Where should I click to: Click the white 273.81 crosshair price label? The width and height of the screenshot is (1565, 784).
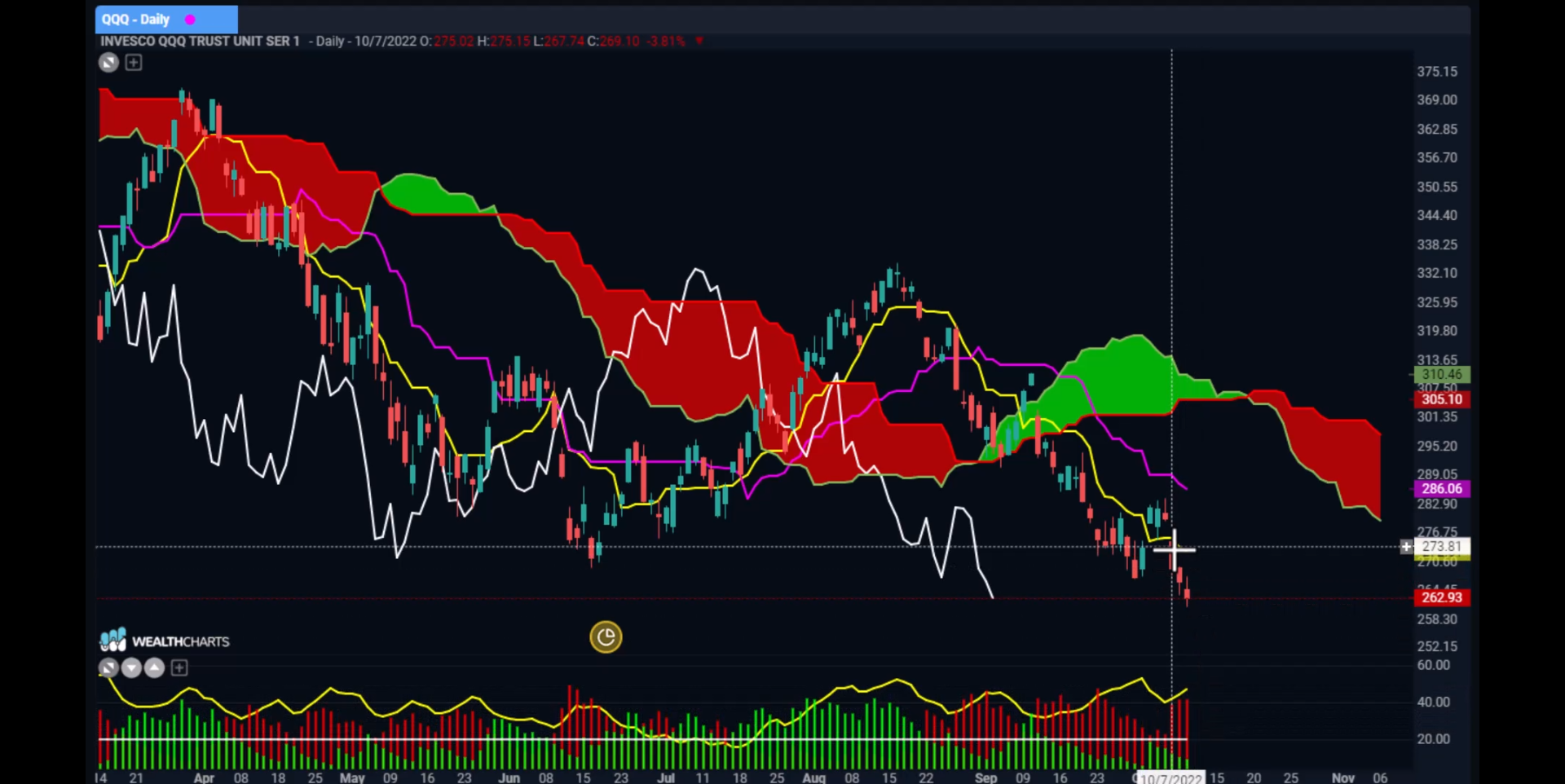[x=1441, y=547]
